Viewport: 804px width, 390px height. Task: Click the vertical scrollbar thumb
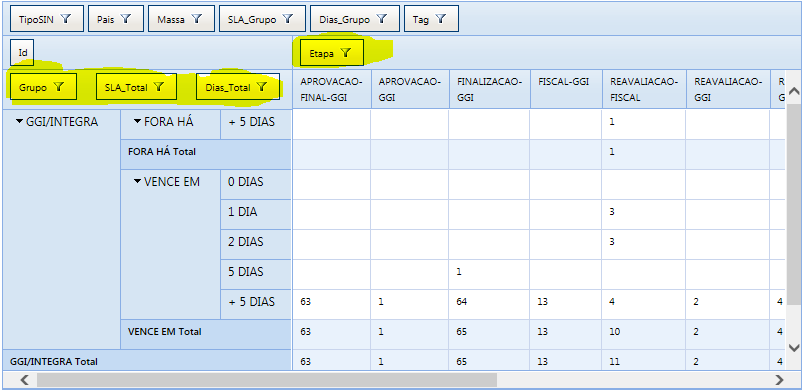coord(794,205)
